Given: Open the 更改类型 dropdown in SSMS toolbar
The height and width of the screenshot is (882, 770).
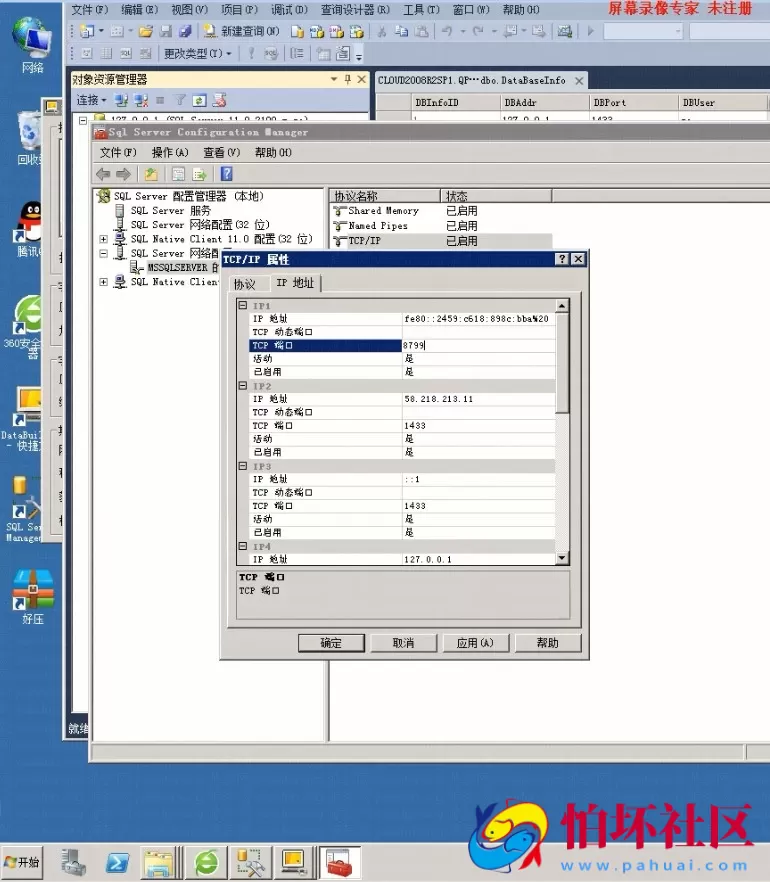Looking at the screenshot, I should pos(198,53).
